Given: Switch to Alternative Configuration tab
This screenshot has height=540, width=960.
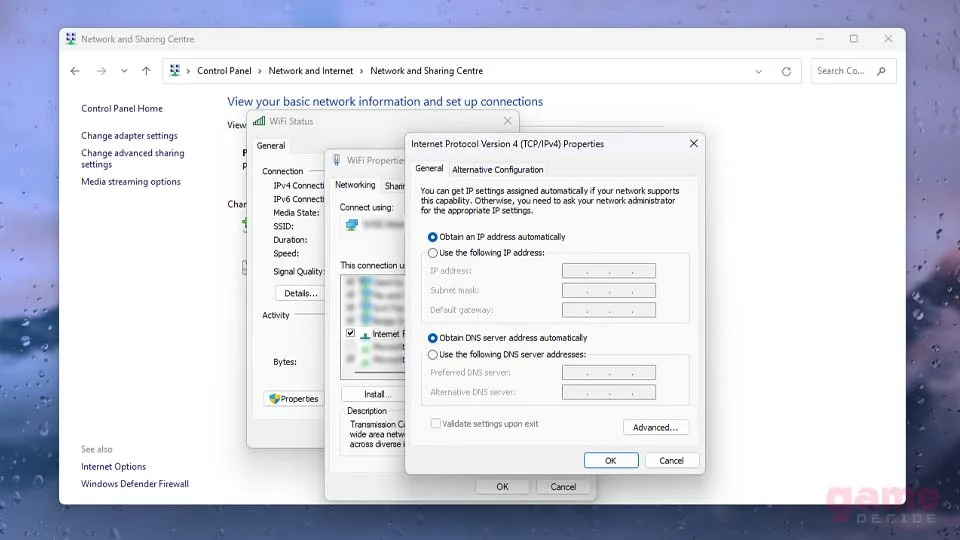Looking at the screenshot, I should 497,170.
